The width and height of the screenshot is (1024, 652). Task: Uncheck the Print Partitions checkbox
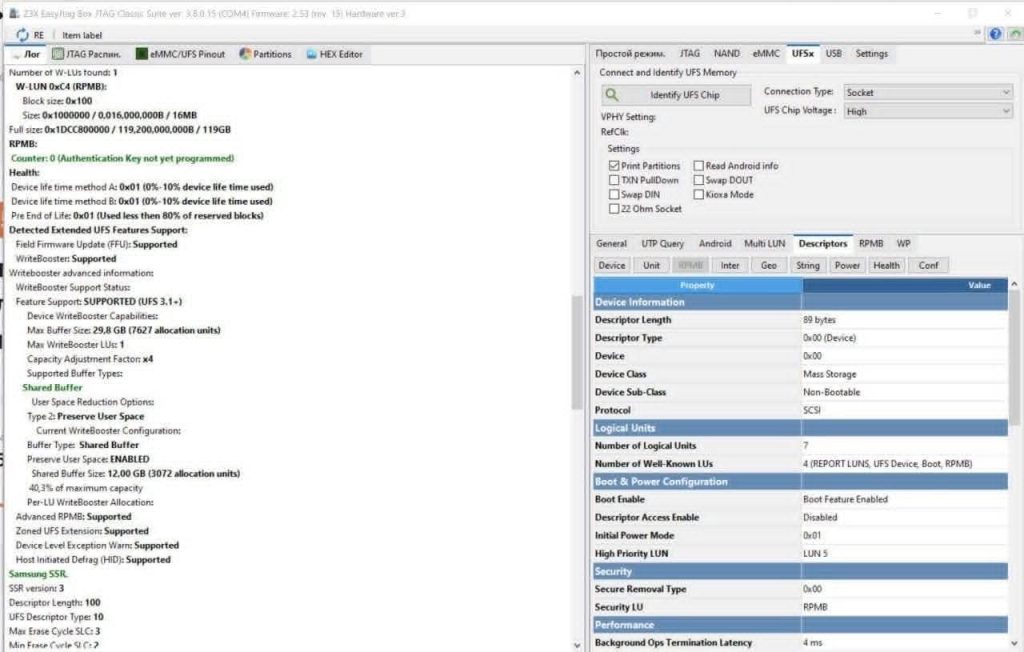coord(614,166)
